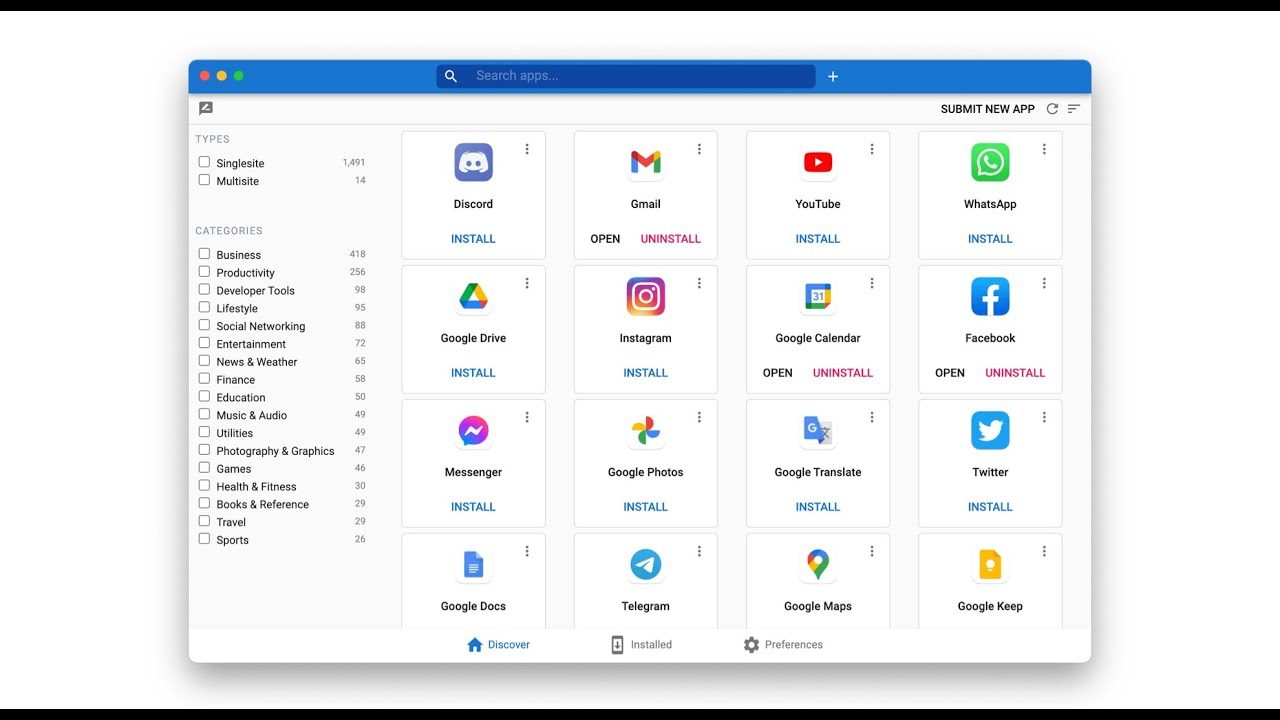This screenshot has height=720, width=1280.
Task: Click the YouTube app icon
Action: coord(818,162)
